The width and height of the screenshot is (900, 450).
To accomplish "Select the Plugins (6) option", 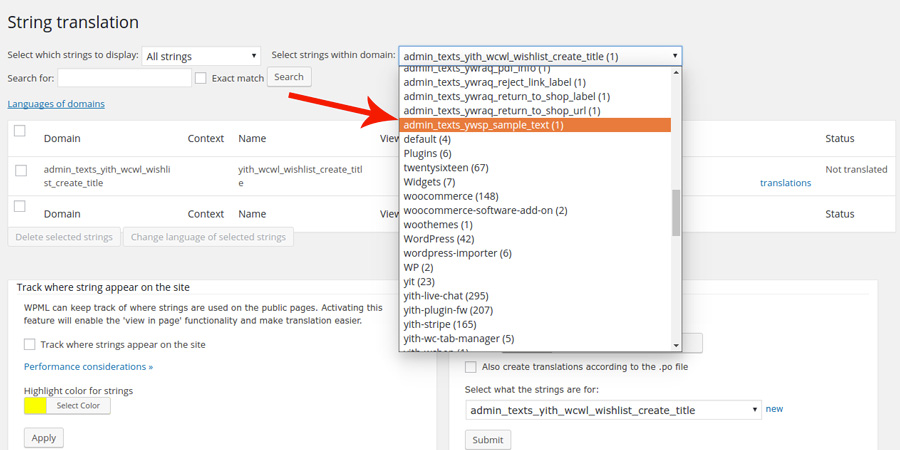I will coord(535,153).
